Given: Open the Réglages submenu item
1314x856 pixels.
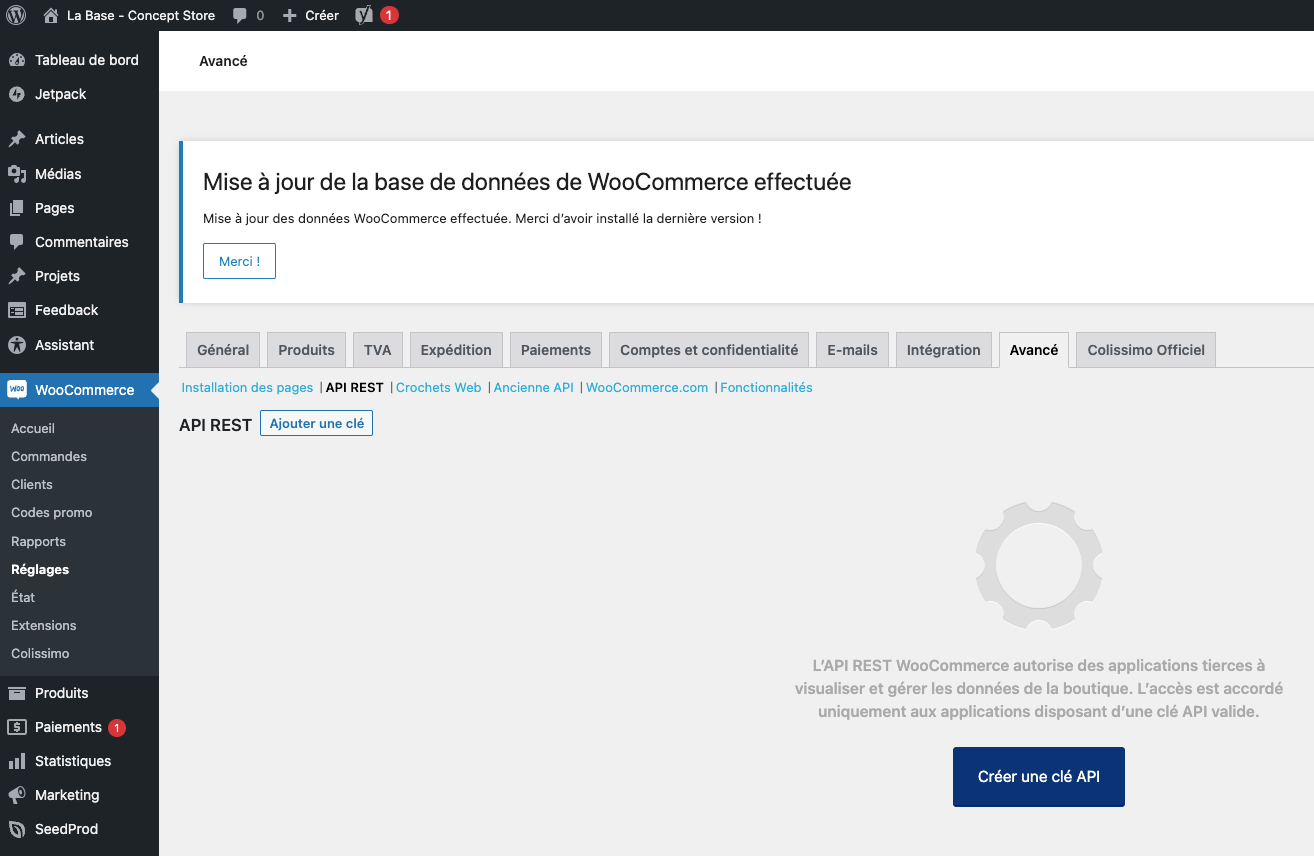Looking at the screenshot, I should click(x=40, y=569).
